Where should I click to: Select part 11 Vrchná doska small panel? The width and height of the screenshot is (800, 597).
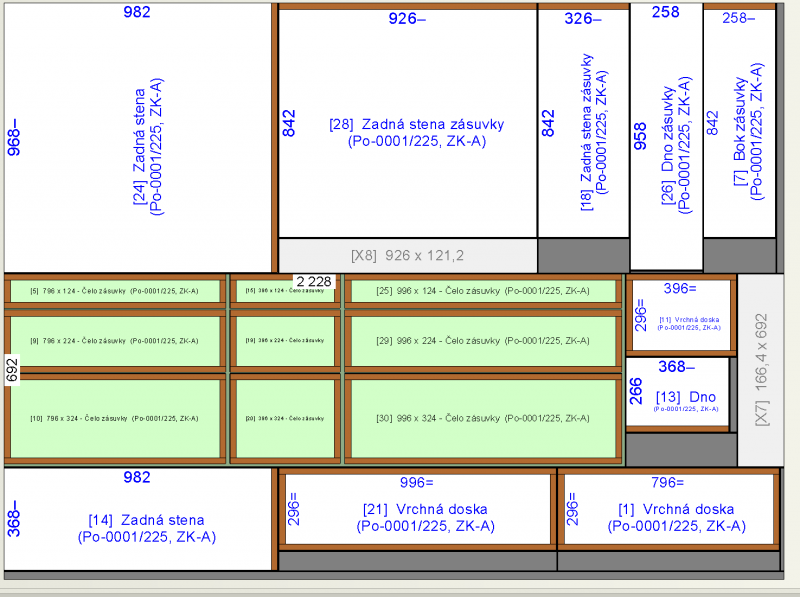[681, 315]
